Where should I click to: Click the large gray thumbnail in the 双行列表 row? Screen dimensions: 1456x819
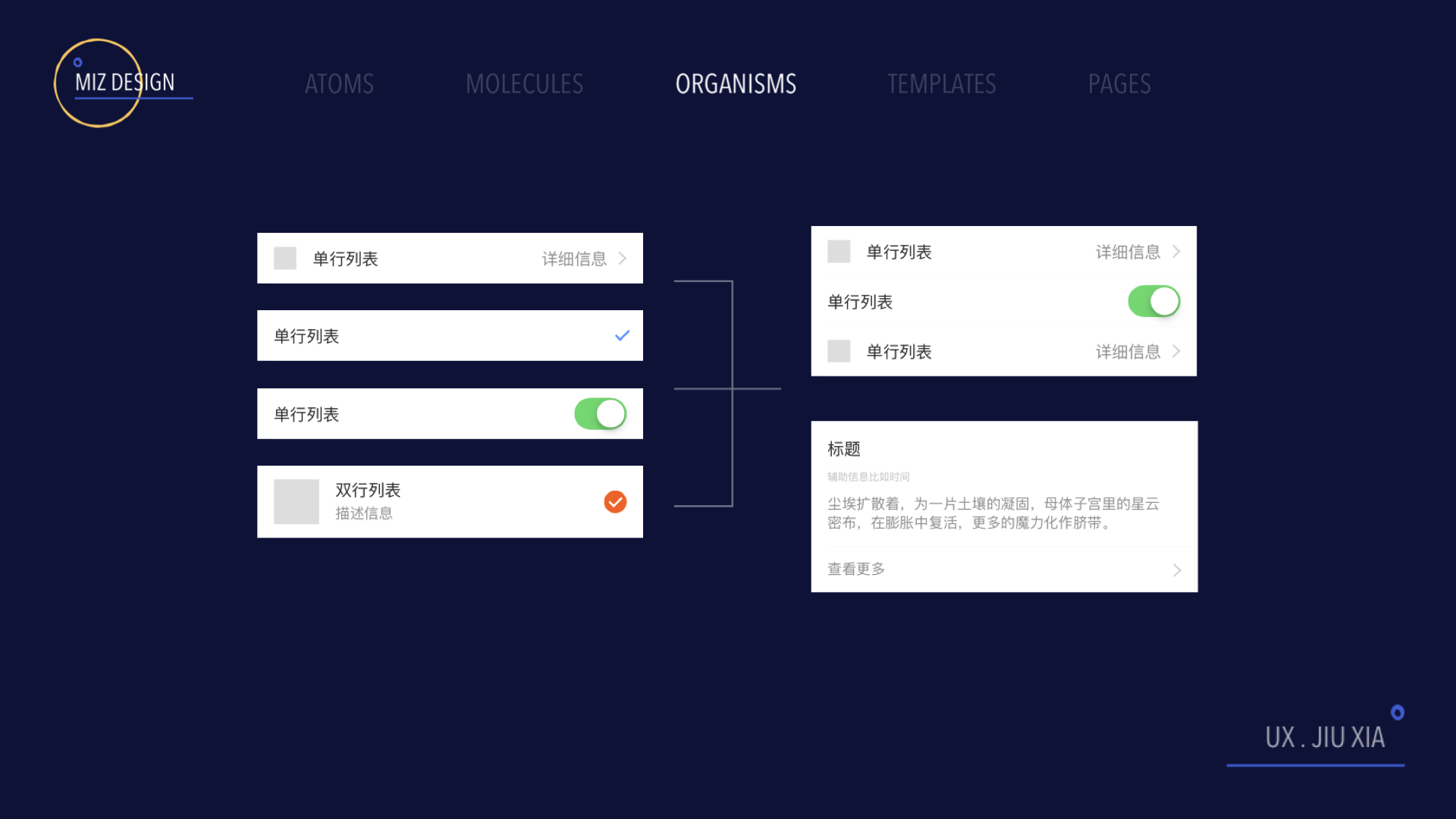[x=297, y=501]
